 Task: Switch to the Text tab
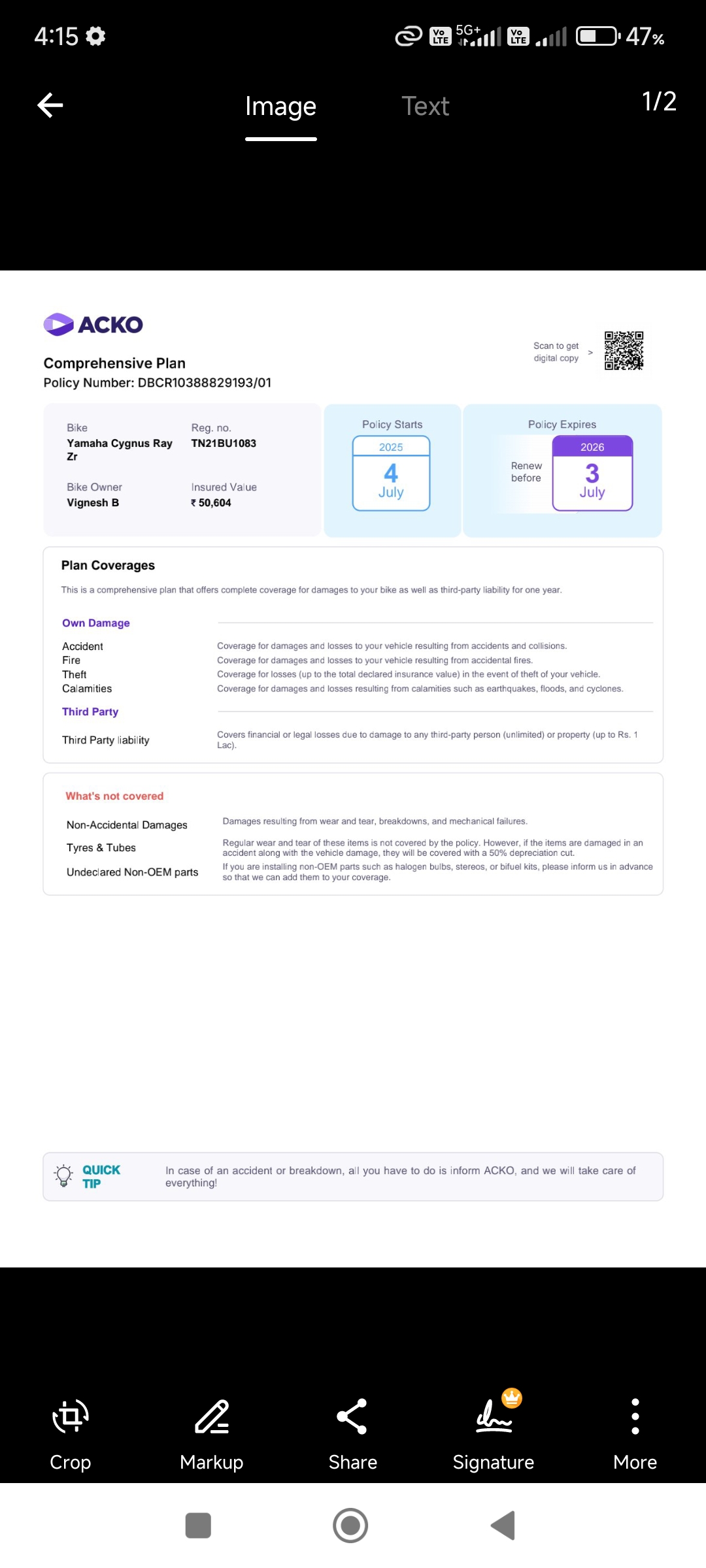[425, 106]
